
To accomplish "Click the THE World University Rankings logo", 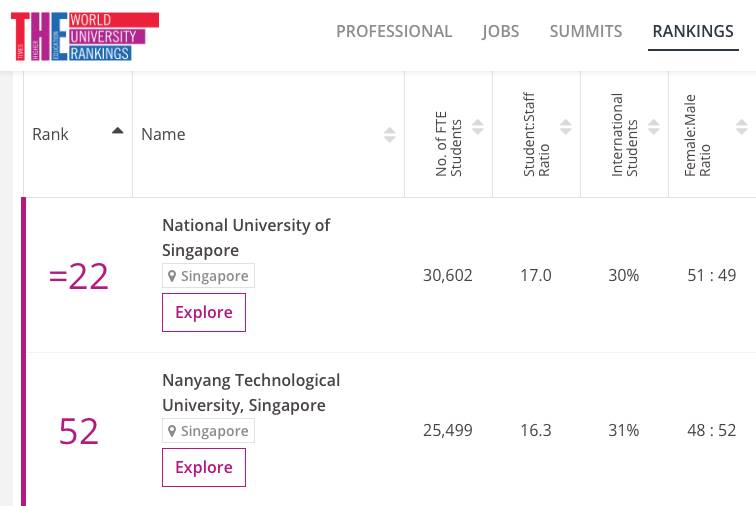I will (84, 36).
